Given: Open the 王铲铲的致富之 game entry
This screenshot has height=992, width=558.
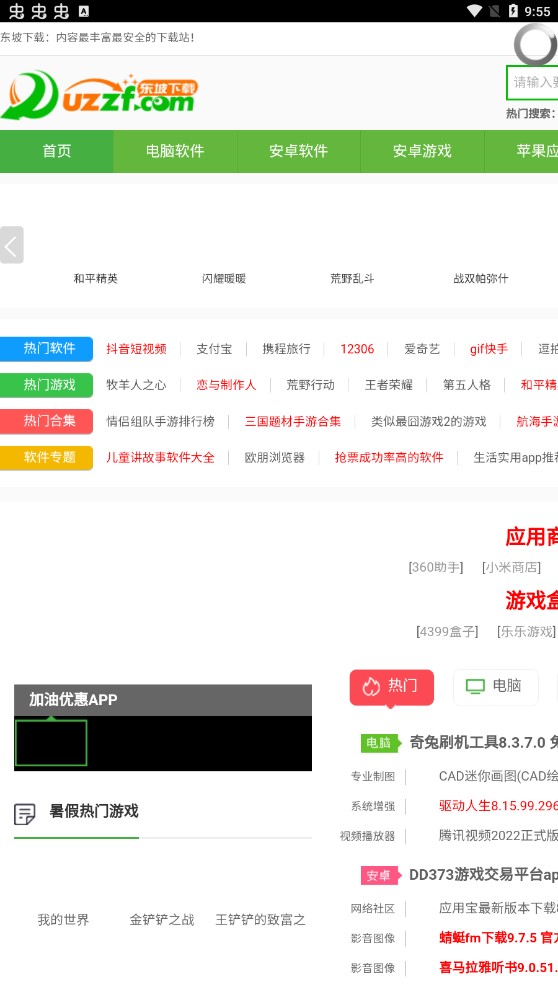Looking at the screenshot, I should (261, 920).
